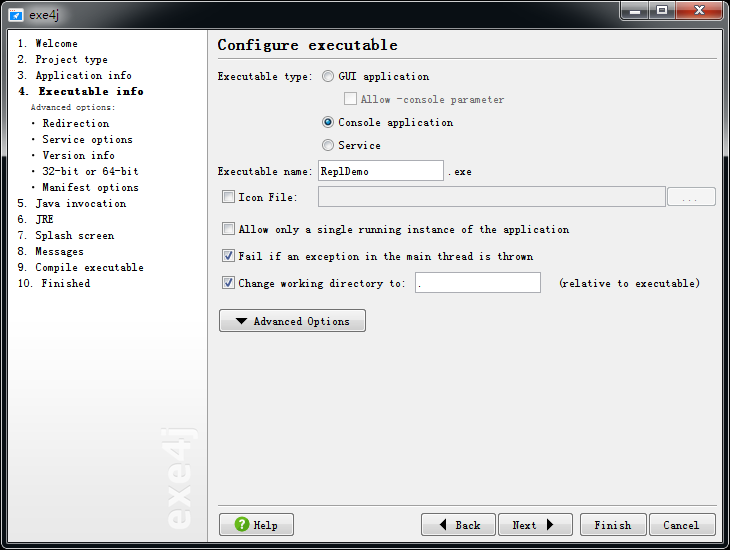Screen dimensions: 730x550
Task: Open 32-bit or 64-bit settings
Action: point(90,171)
